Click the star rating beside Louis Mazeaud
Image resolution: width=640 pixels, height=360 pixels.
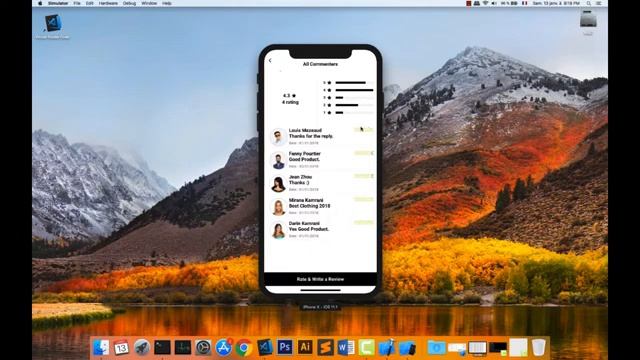click(364, 130)
